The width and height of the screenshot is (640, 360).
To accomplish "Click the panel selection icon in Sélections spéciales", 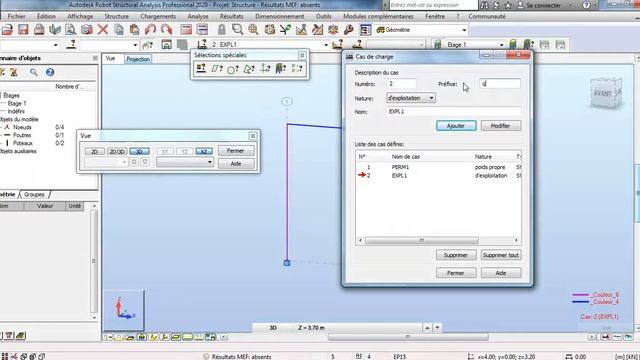I will click(217, 69).
